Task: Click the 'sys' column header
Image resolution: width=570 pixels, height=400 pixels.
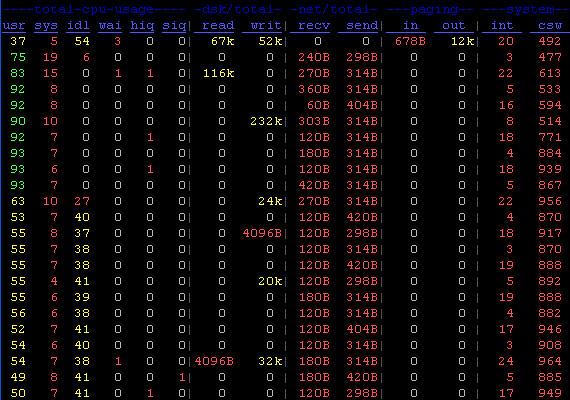Action: 46,25
